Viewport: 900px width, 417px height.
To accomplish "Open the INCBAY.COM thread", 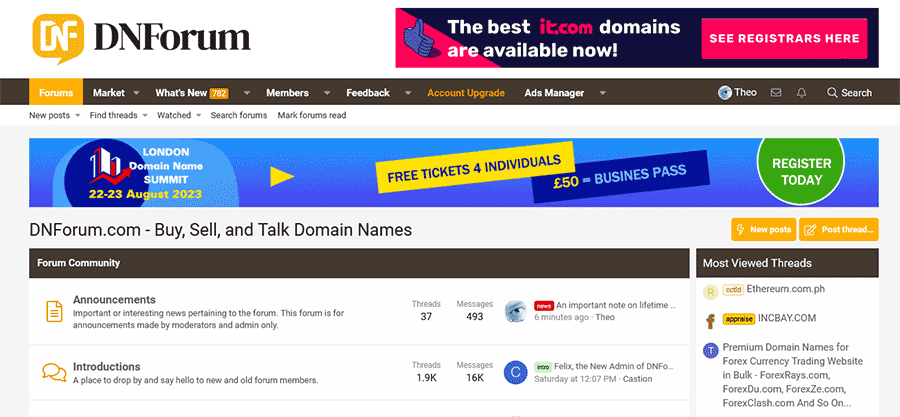I will (x=787, y=318).
